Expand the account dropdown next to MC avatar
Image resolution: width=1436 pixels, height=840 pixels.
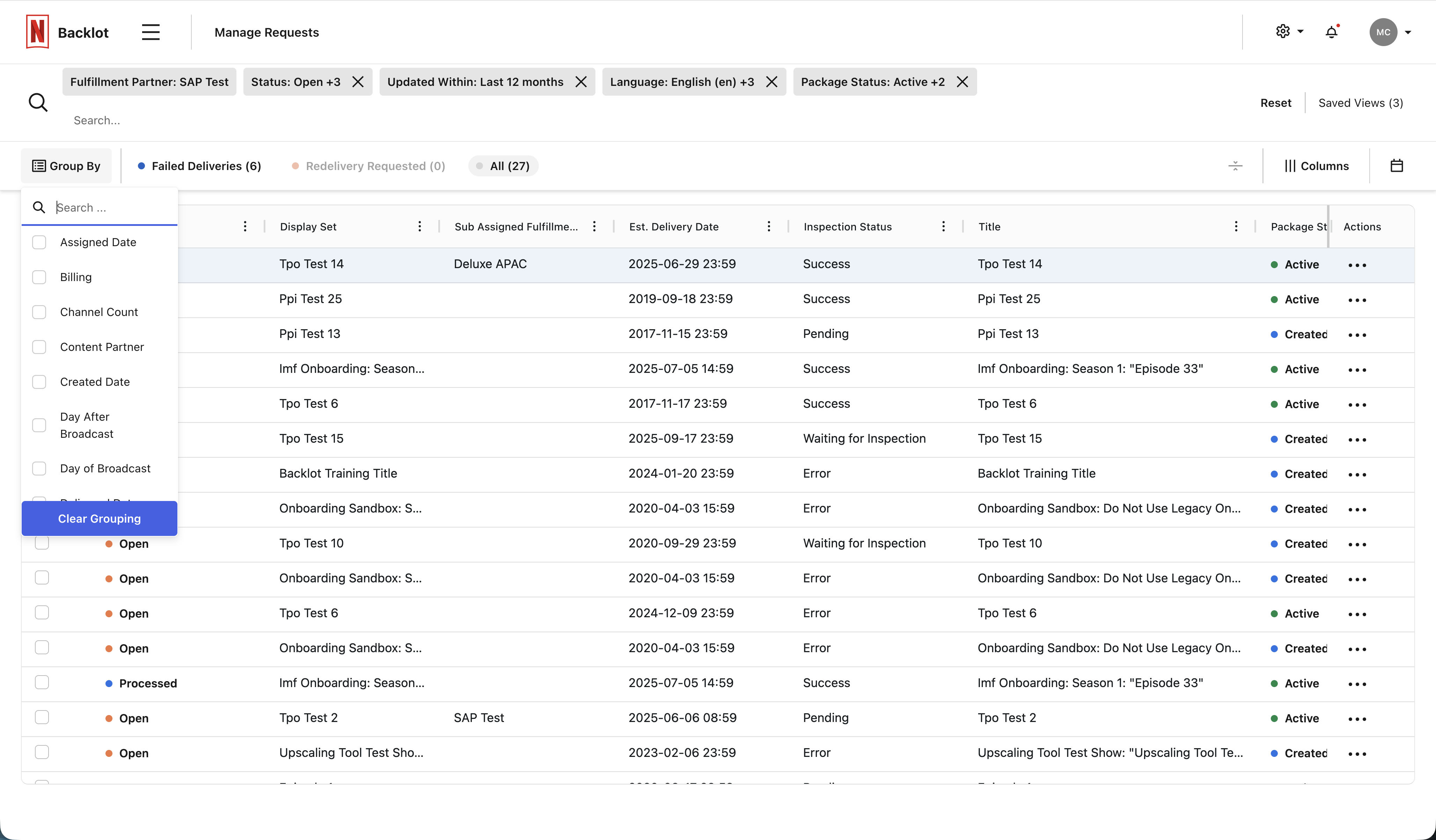point(1409,32)
